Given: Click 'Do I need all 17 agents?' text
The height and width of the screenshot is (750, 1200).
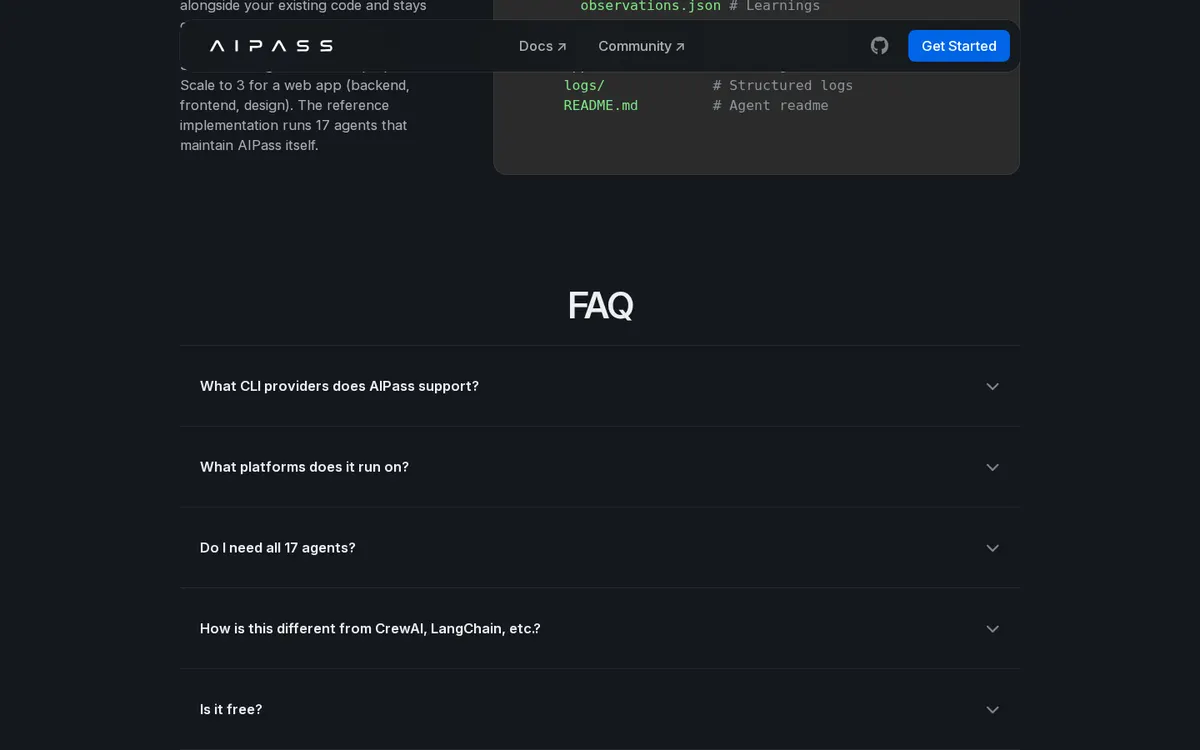Looking at the screenshot, I should click(x=278, y=548).
